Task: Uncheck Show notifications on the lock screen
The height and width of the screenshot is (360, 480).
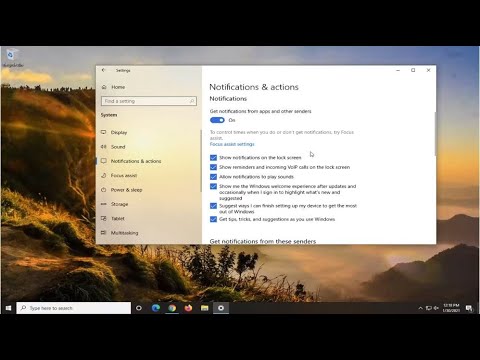Action: 213,158
